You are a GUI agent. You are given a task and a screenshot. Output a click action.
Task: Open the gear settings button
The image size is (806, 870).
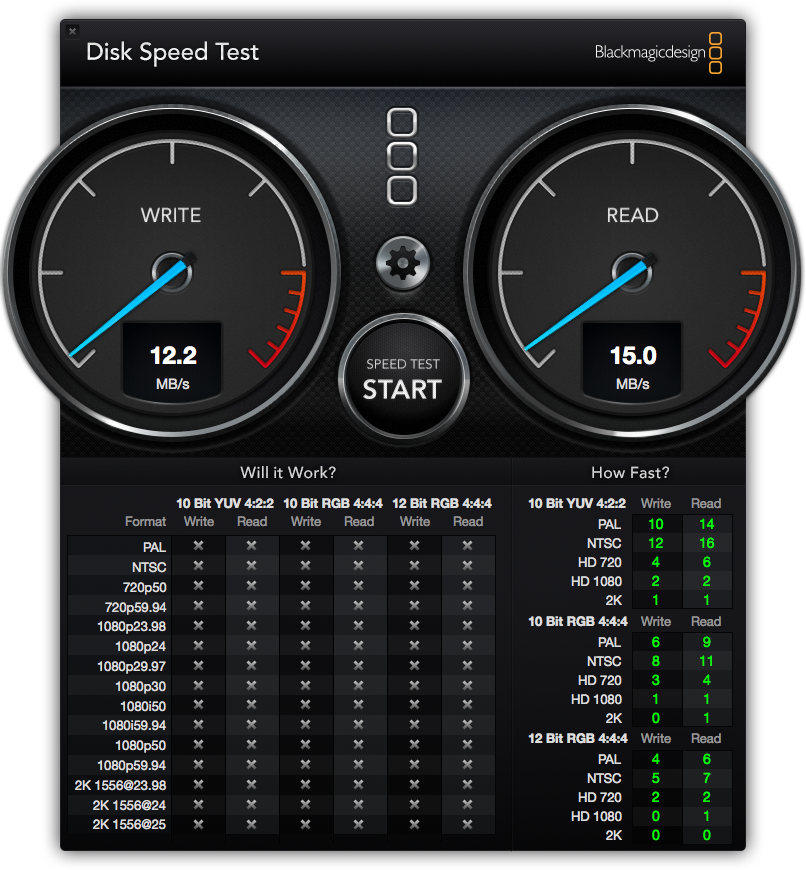point(403,264)
